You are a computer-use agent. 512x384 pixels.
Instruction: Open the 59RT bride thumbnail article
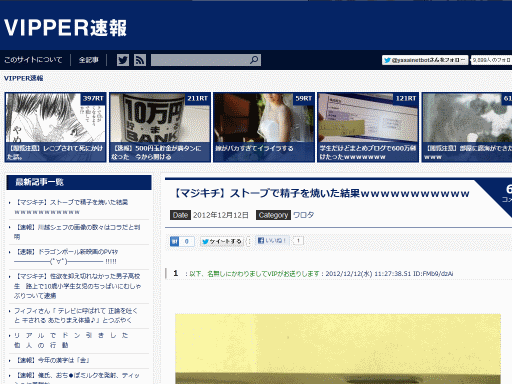(x=264, y=127)
